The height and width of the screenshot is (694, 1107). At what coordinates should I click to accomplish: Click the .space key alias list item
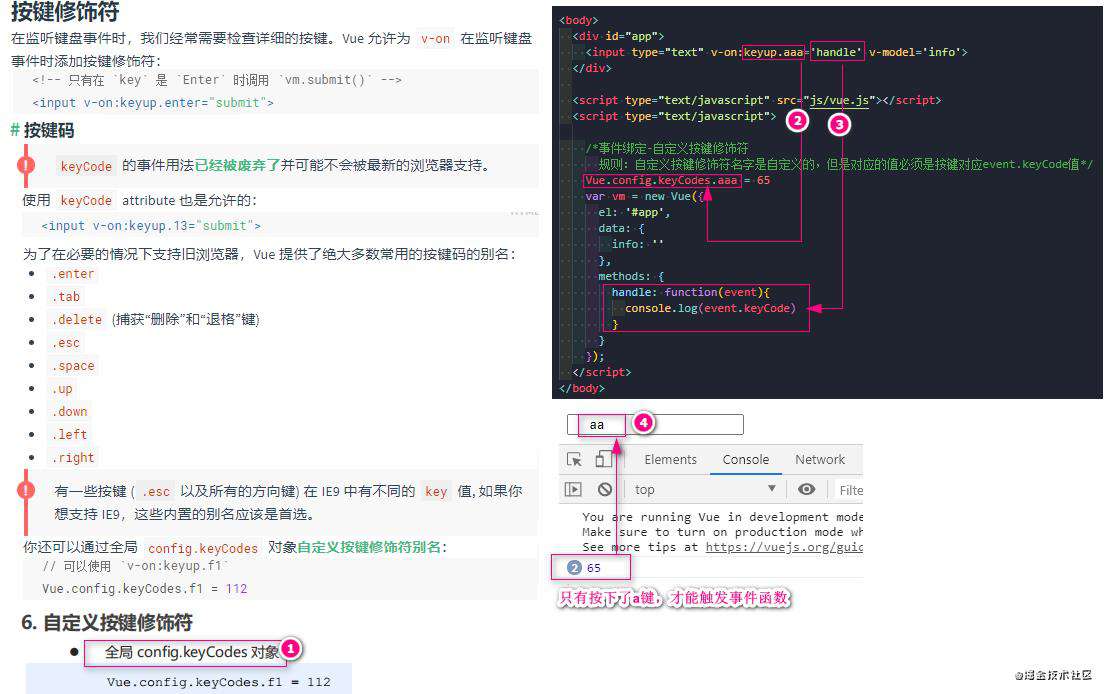72,366
